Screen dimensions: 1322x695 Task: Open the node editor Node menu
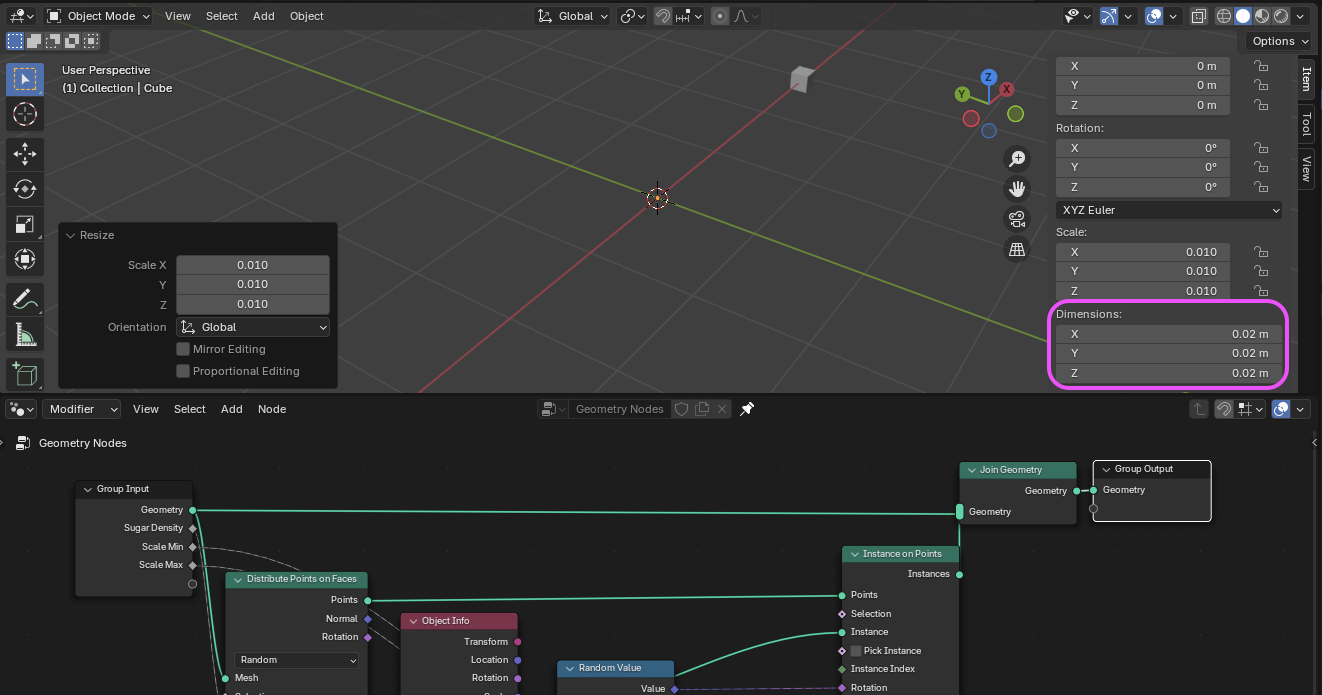[x=272, y=409]
